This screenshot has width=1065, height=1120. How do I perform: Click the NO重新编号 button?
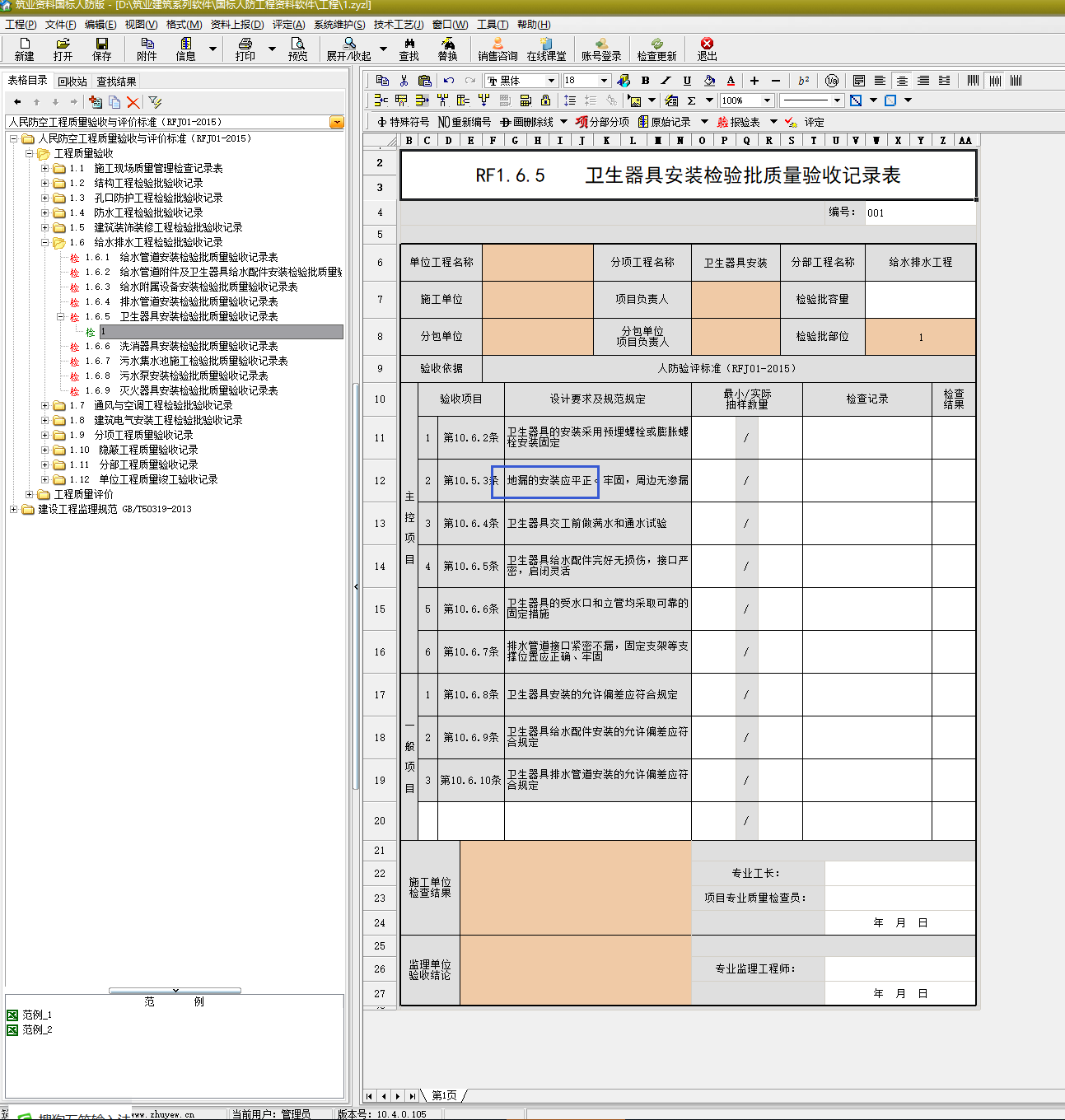tap(465, 122)
